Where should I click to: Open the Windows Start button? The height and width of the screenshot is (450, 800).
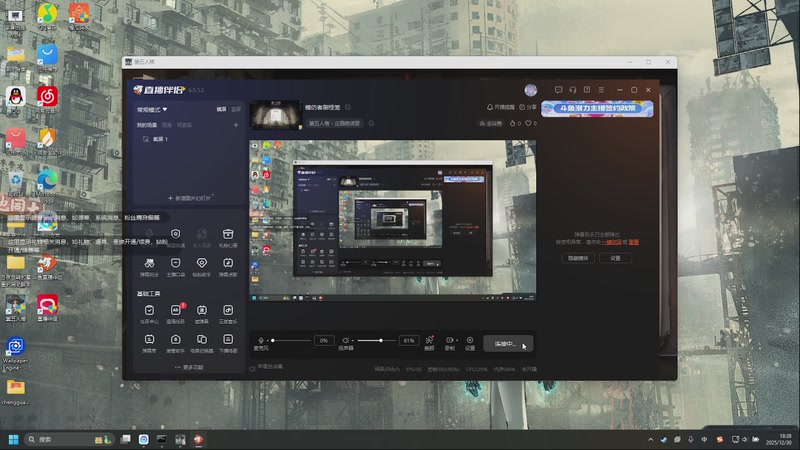[x=14, y=439]
